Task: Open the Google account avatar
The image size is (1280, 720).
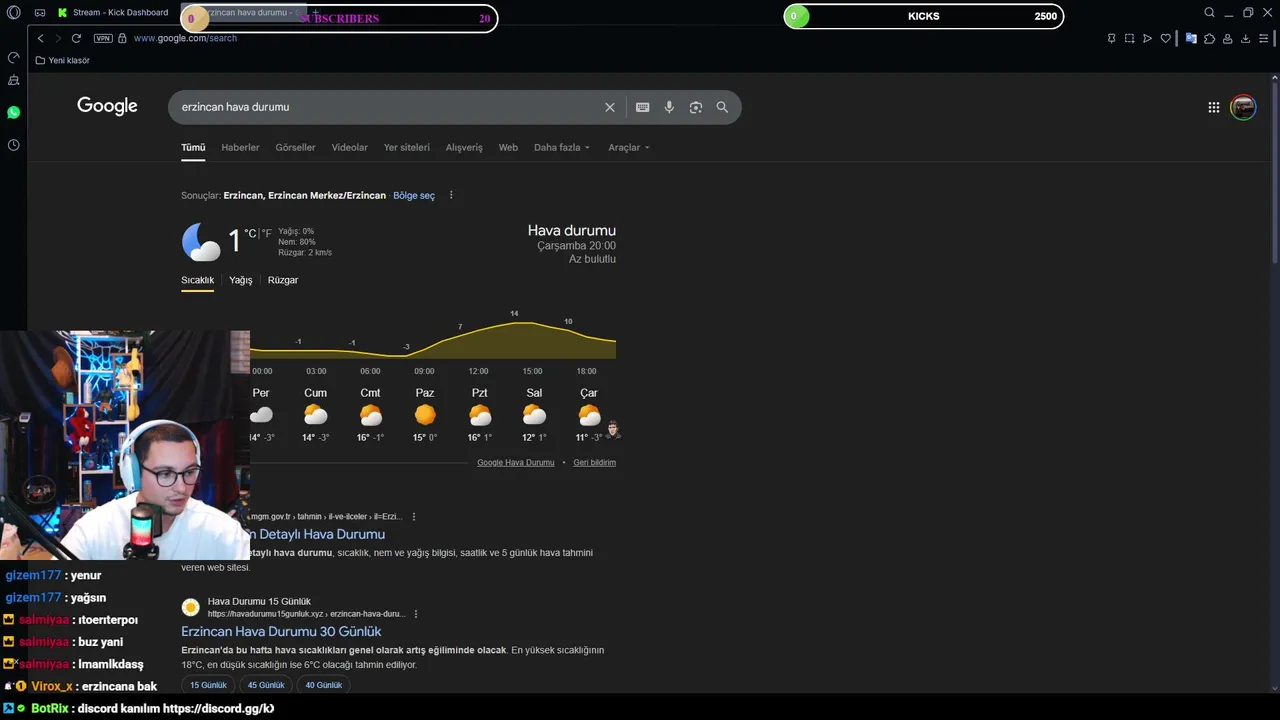Action: 1243,107
